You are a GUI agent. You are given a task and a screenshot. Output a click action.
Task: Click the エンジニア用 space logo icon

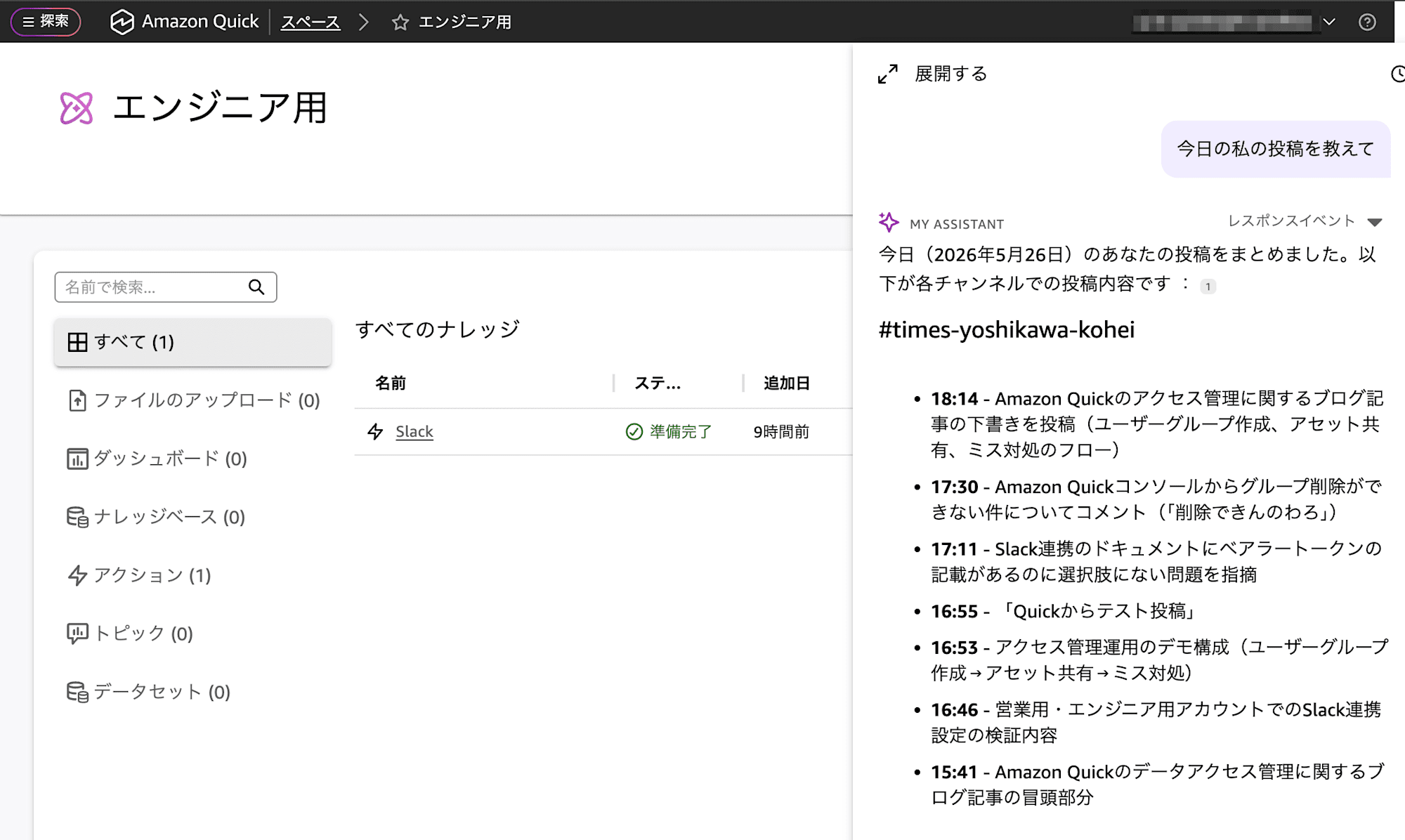point(77,108)
